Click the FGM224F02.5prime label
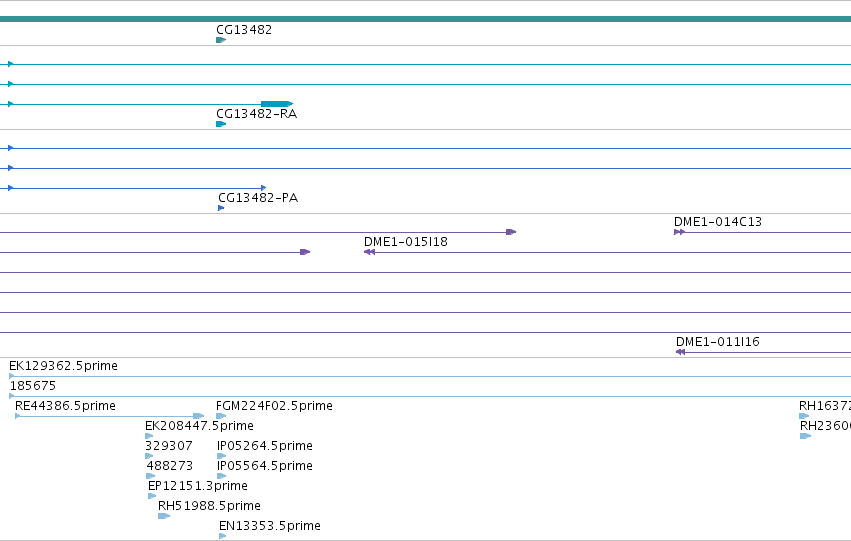The height and width of the screenshot is (541, 851). (x=274, y=406)
